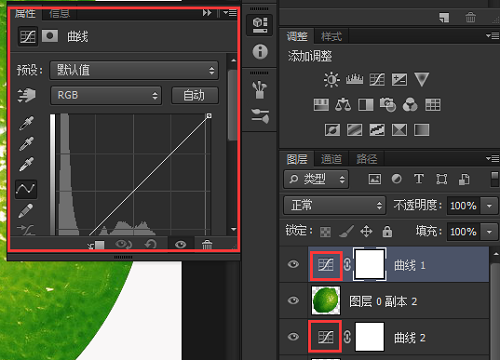The image size is (500, 360).
Task: Switch to the 通道 tab
Action: click(331, 159)
